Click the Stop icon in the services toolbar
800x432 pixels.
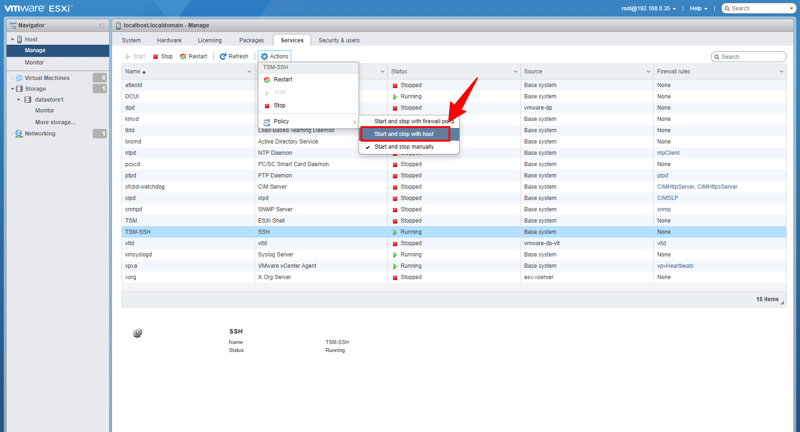click(x=156, y=57)
